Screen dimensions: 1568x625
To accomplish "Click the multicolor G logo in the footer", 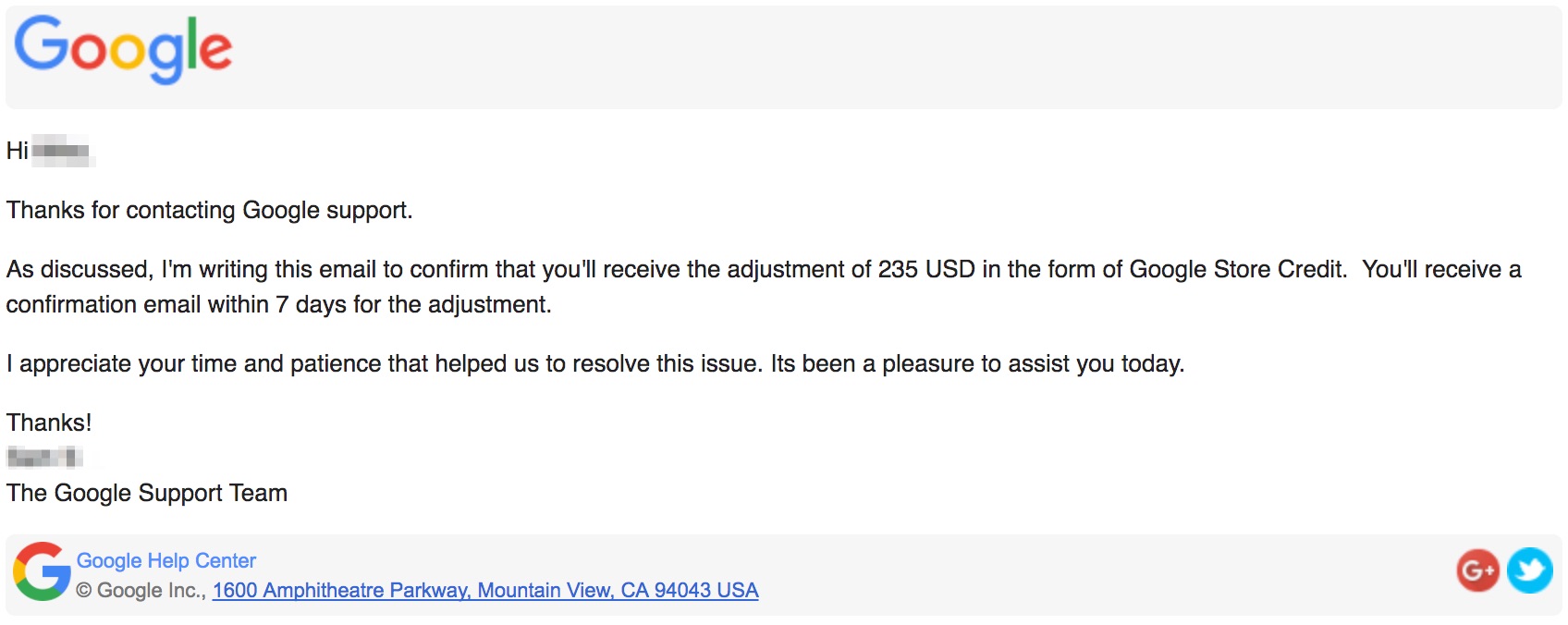I will (42, 571).
